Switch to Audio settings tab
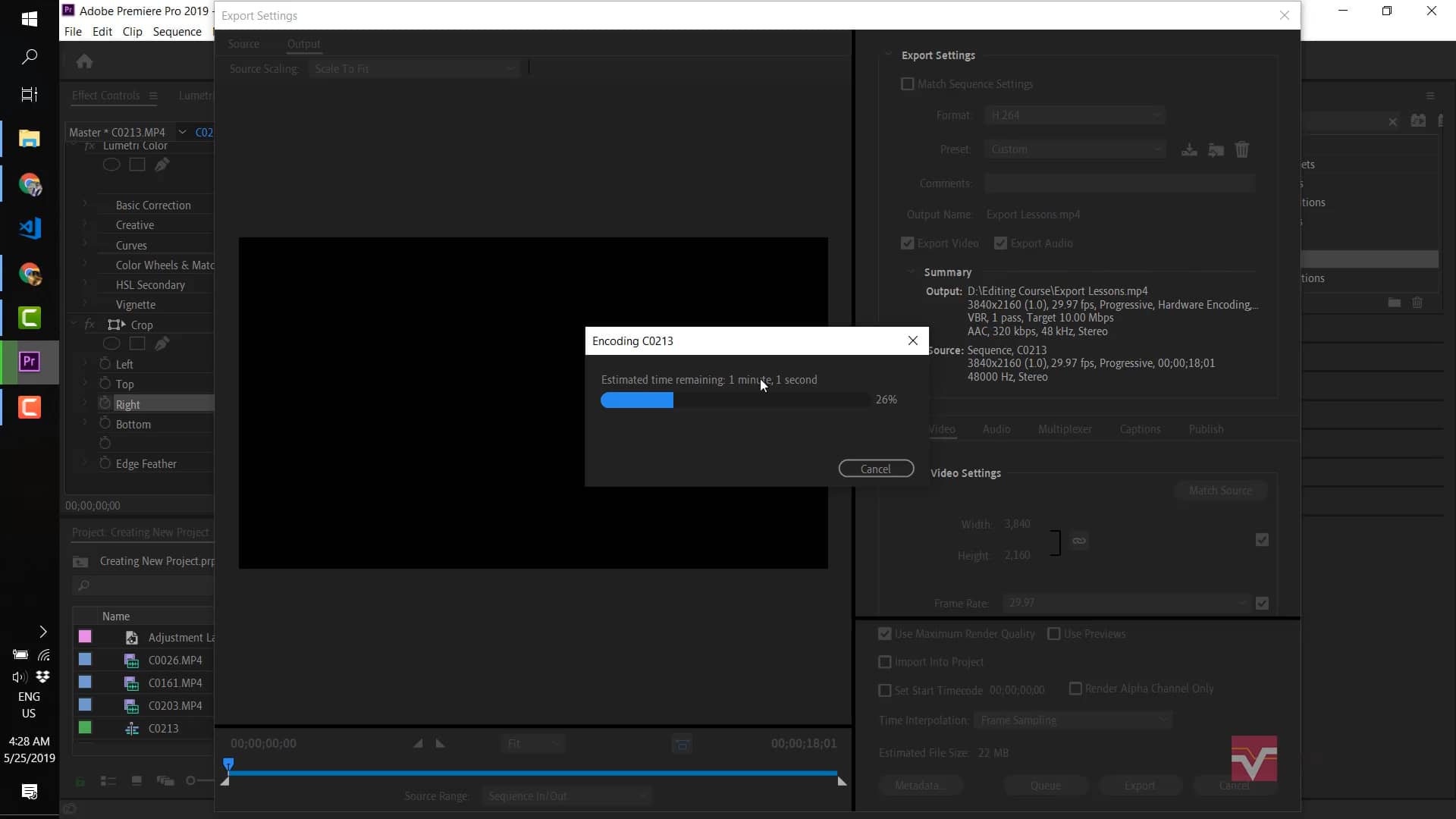The height and width of the screenshot is (819, 1456). click(996, 429)
